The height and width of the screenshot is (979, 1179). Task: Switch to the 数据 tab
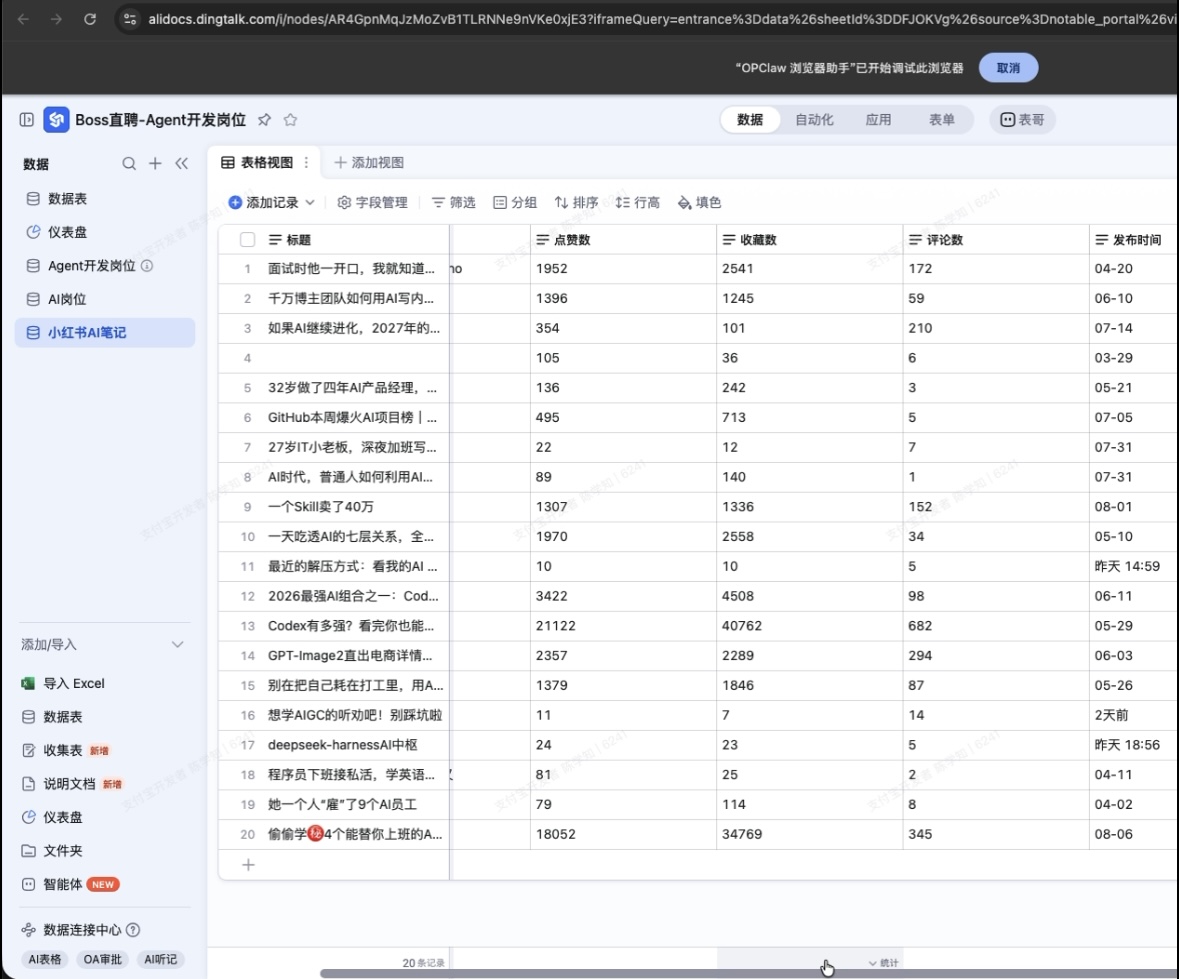pos(750,120)
